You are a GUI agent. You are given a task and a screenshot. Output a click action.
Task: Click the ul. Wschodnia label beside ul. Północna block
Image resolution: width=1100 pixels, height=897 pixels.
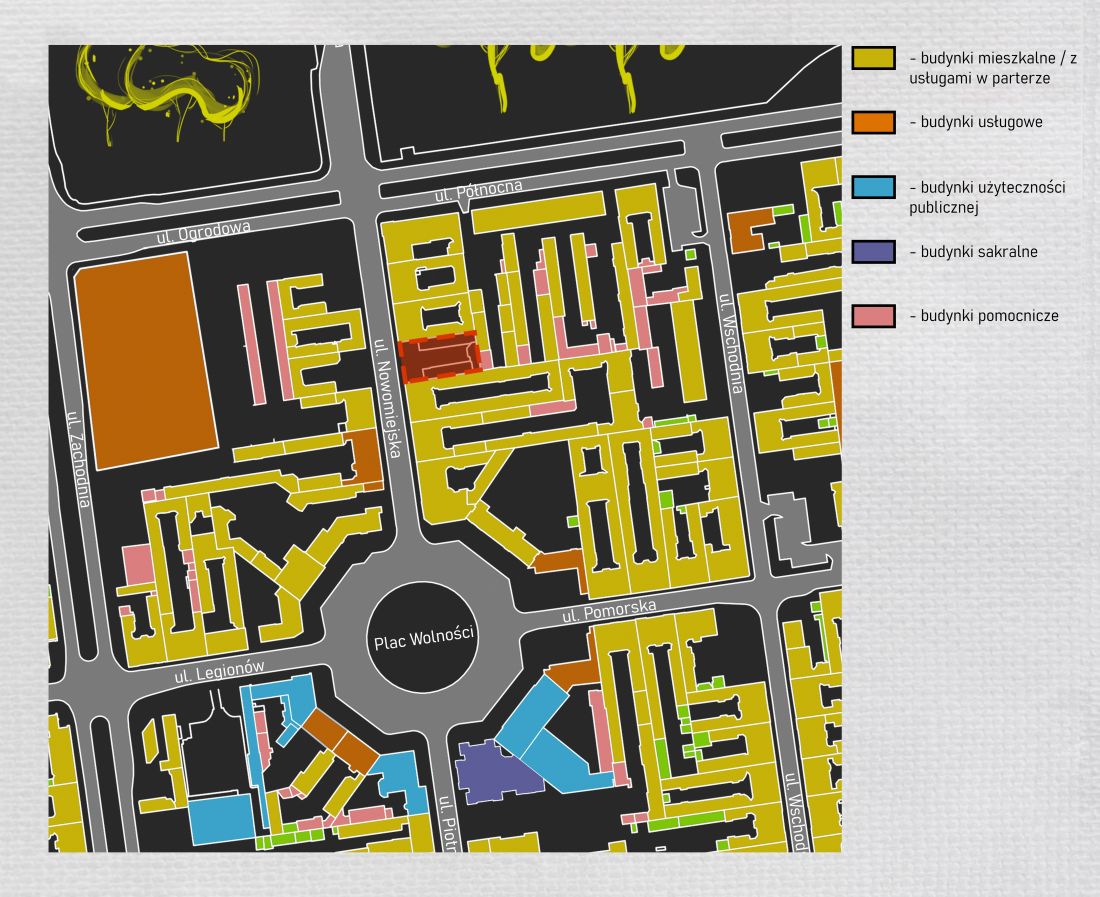(730, 343)
